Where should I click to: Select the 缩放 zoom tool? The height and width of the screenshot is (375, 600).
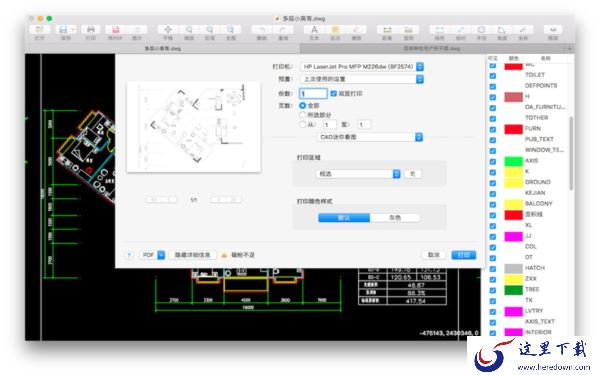(x=189, y=29)
